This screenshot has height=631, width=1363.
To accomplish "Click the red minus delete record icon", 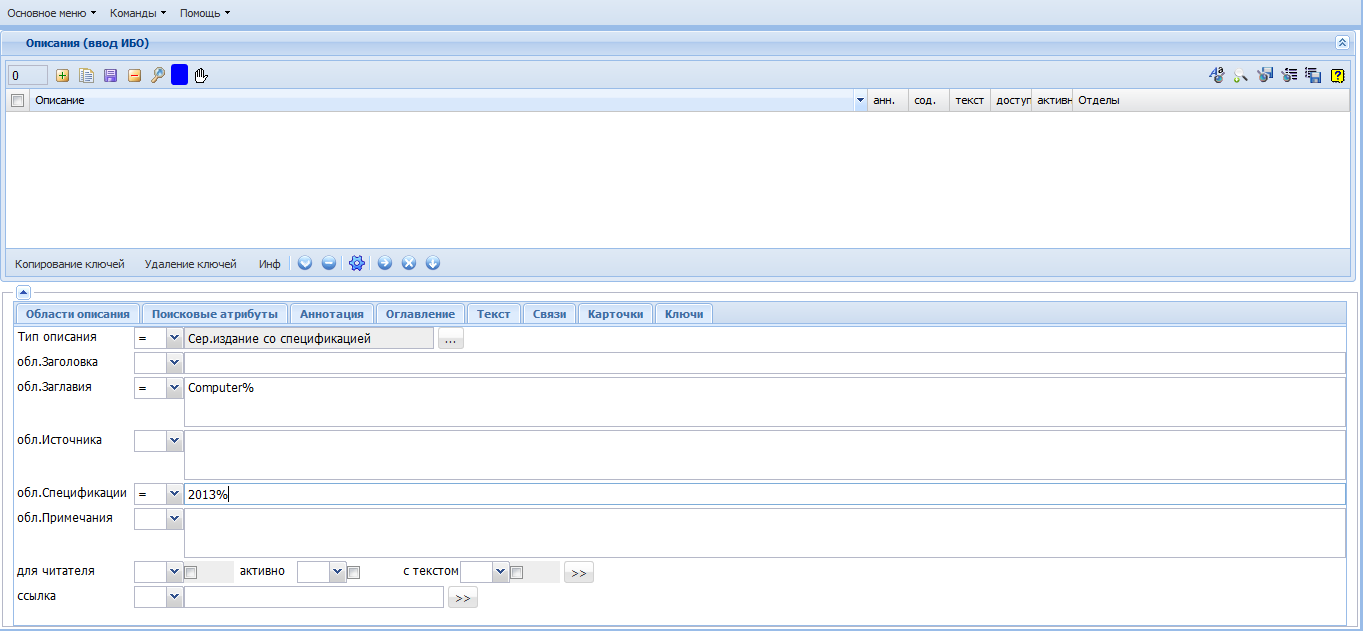I will pyautogui.click(x=135, y=75).
